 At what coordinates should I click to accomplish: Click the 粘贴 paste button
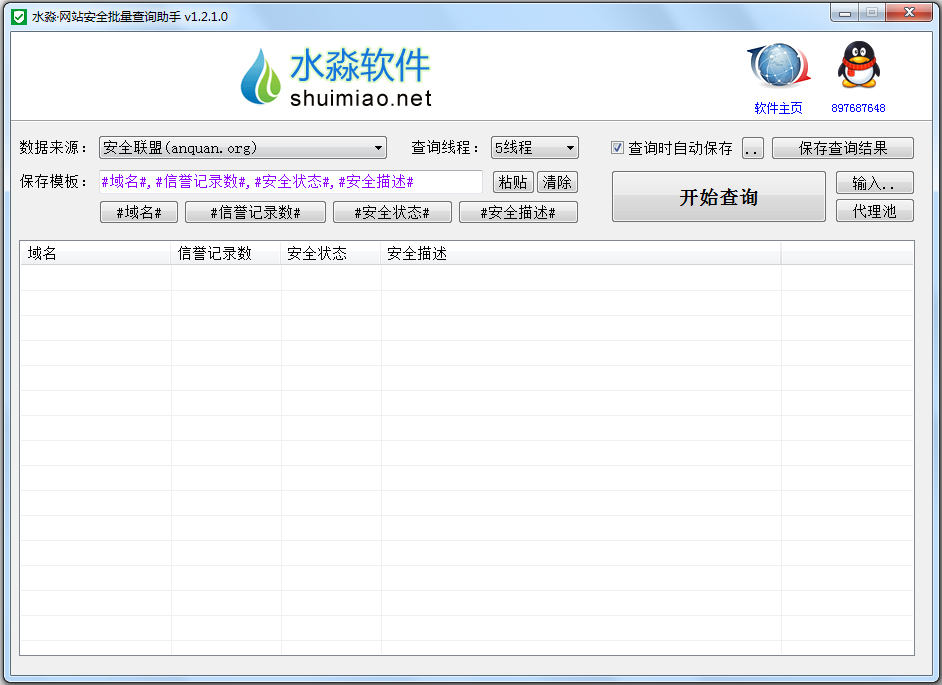[x=513, y=182]
